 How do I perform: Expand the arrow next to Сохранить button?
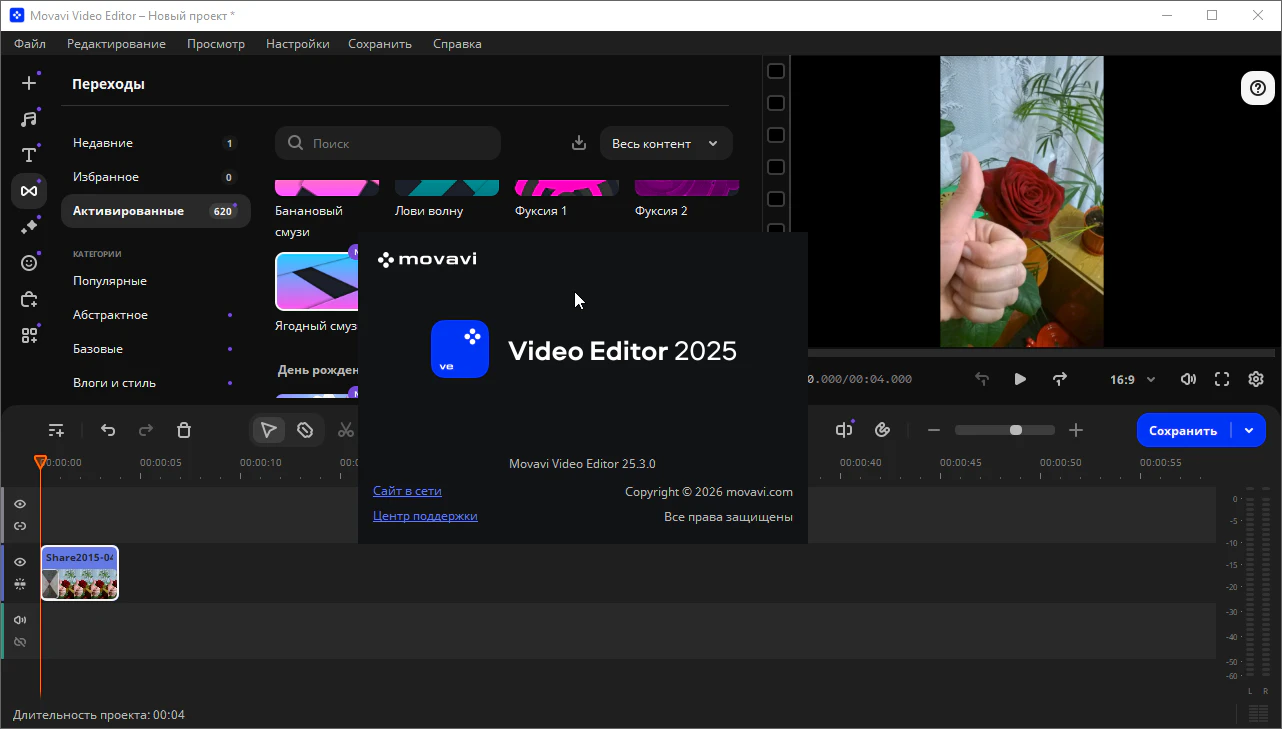pyautogui.click(x=1249, y=430)
